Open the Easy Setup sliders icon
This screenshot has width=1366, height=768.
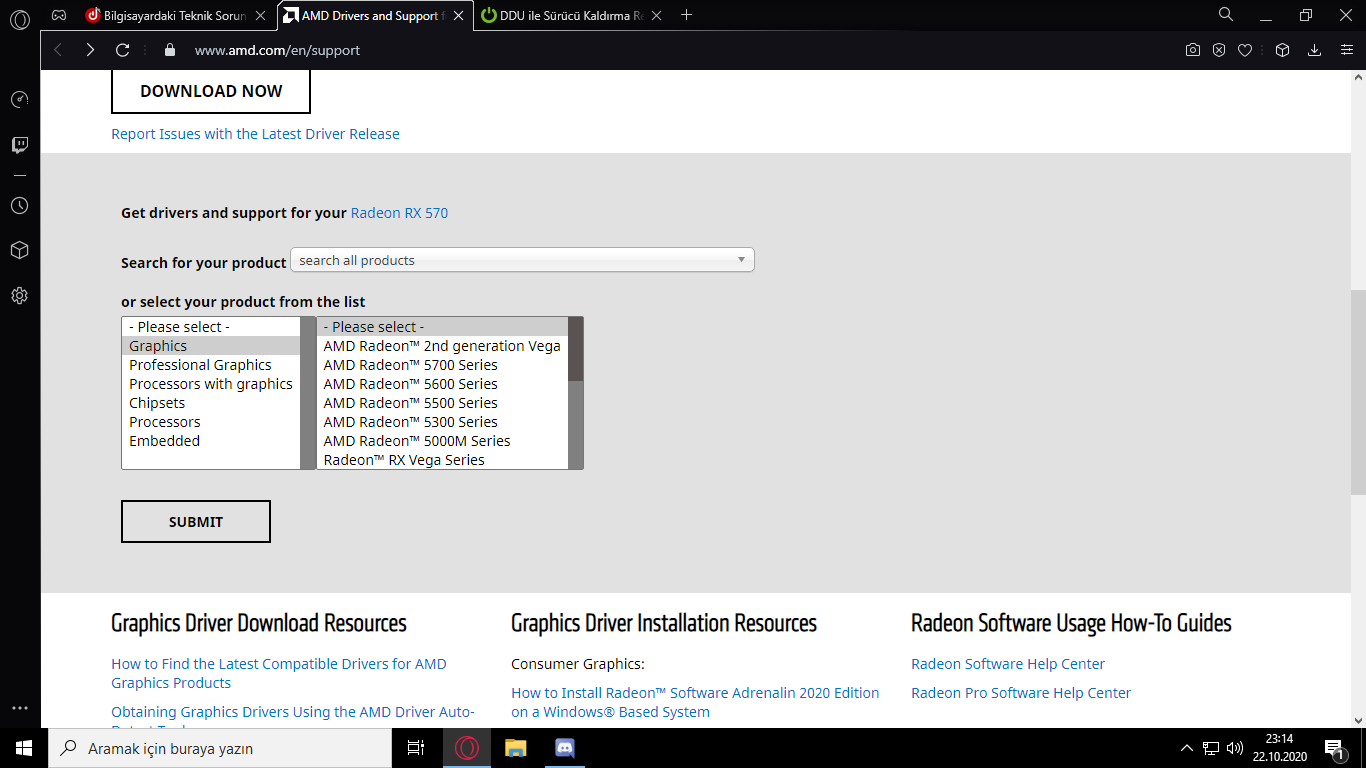point(1347,50)
